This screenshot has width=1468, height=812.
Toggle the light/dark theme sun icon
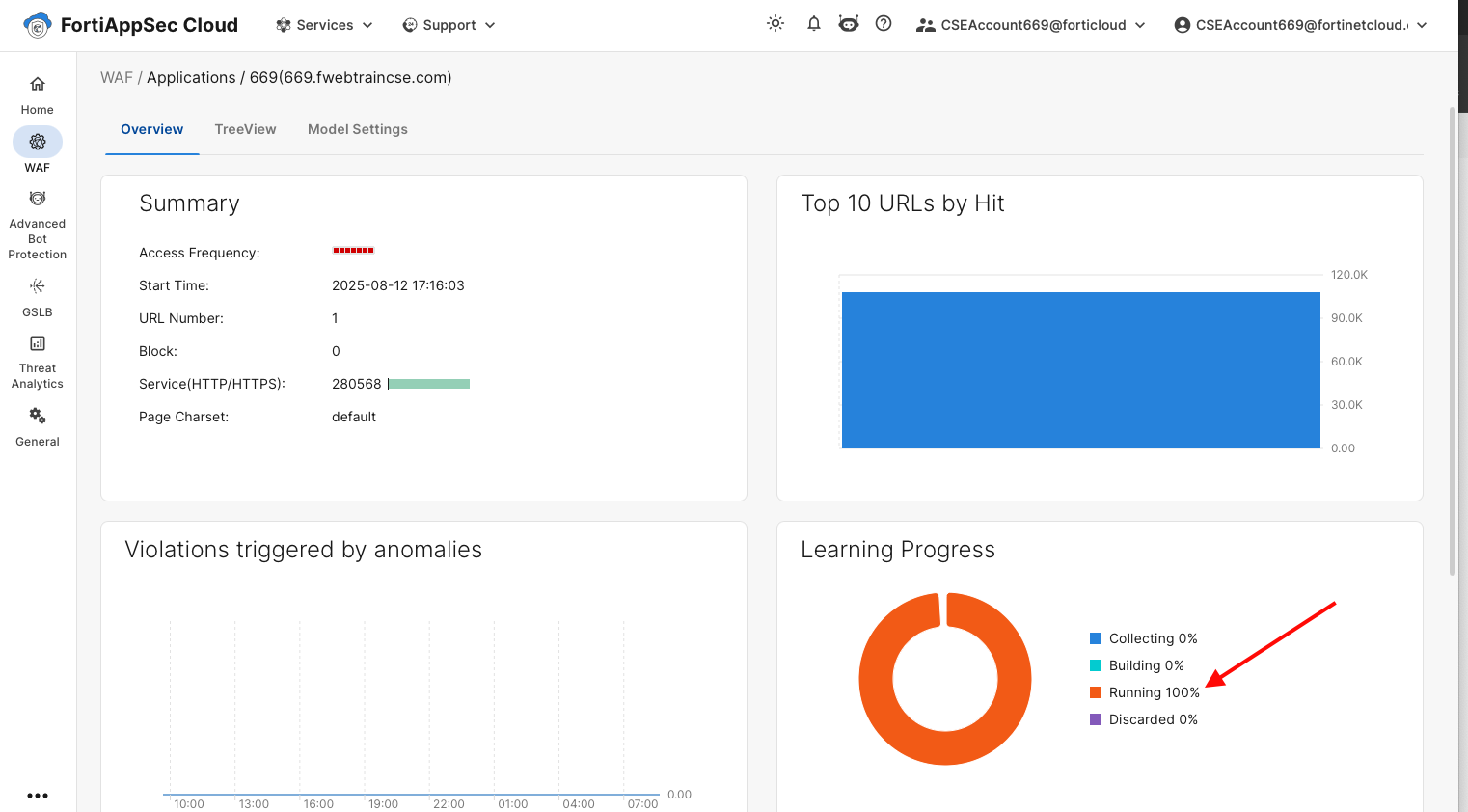point(775,24)
